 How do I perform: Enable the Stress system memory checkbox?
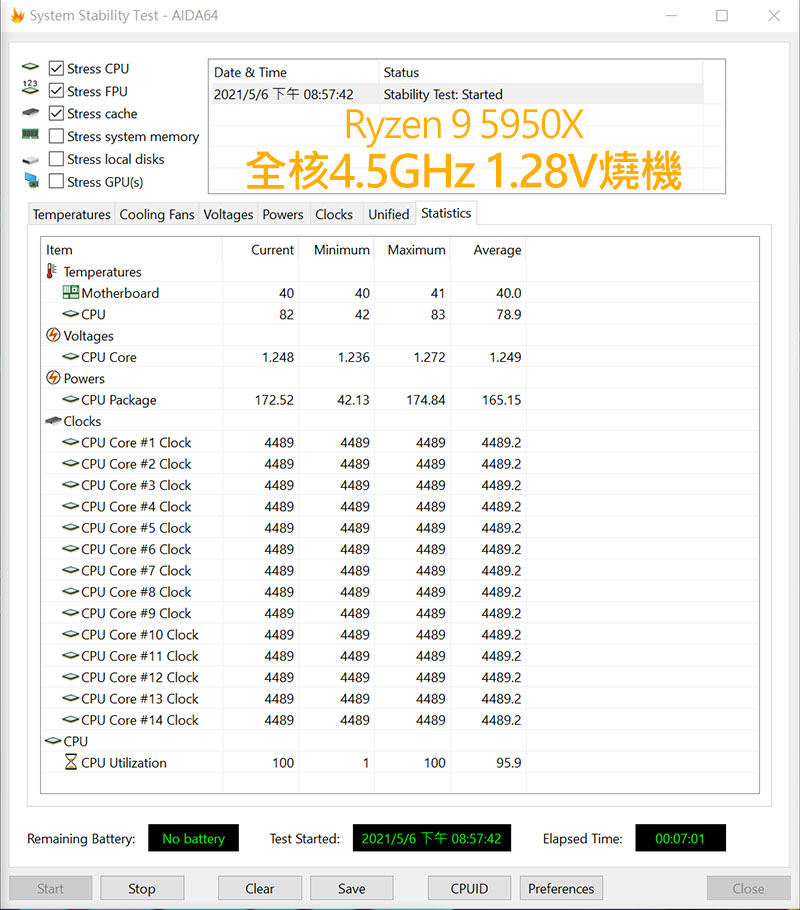(x=56, y=136)
